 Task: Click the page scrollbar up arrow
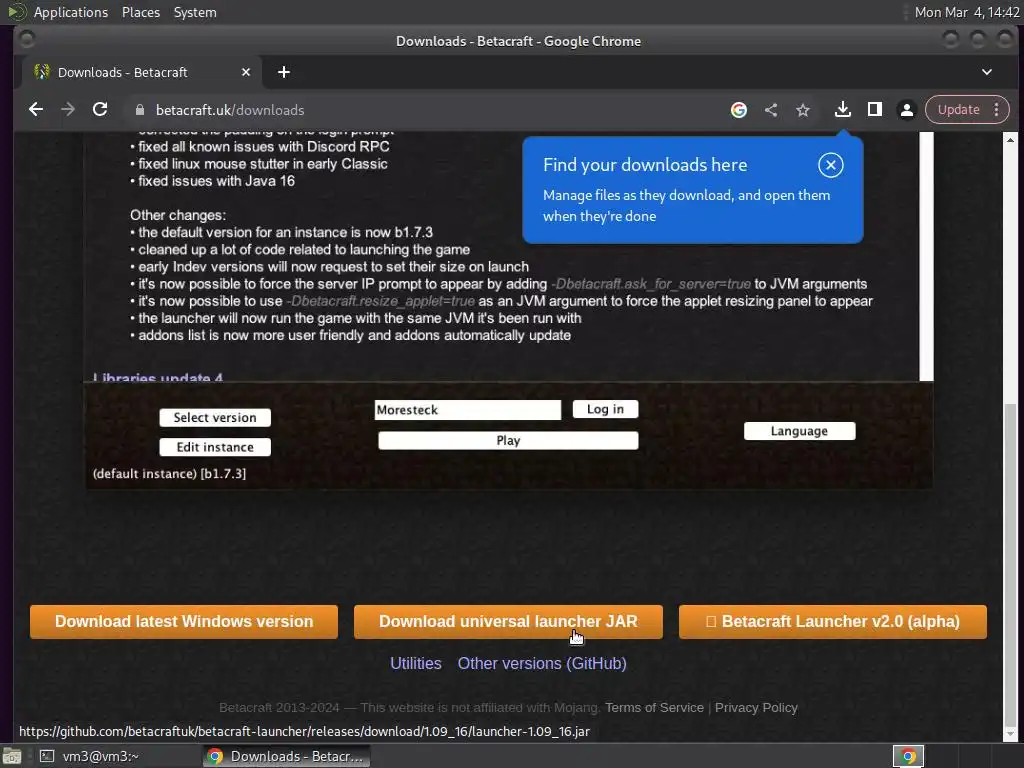[1010, 140]
